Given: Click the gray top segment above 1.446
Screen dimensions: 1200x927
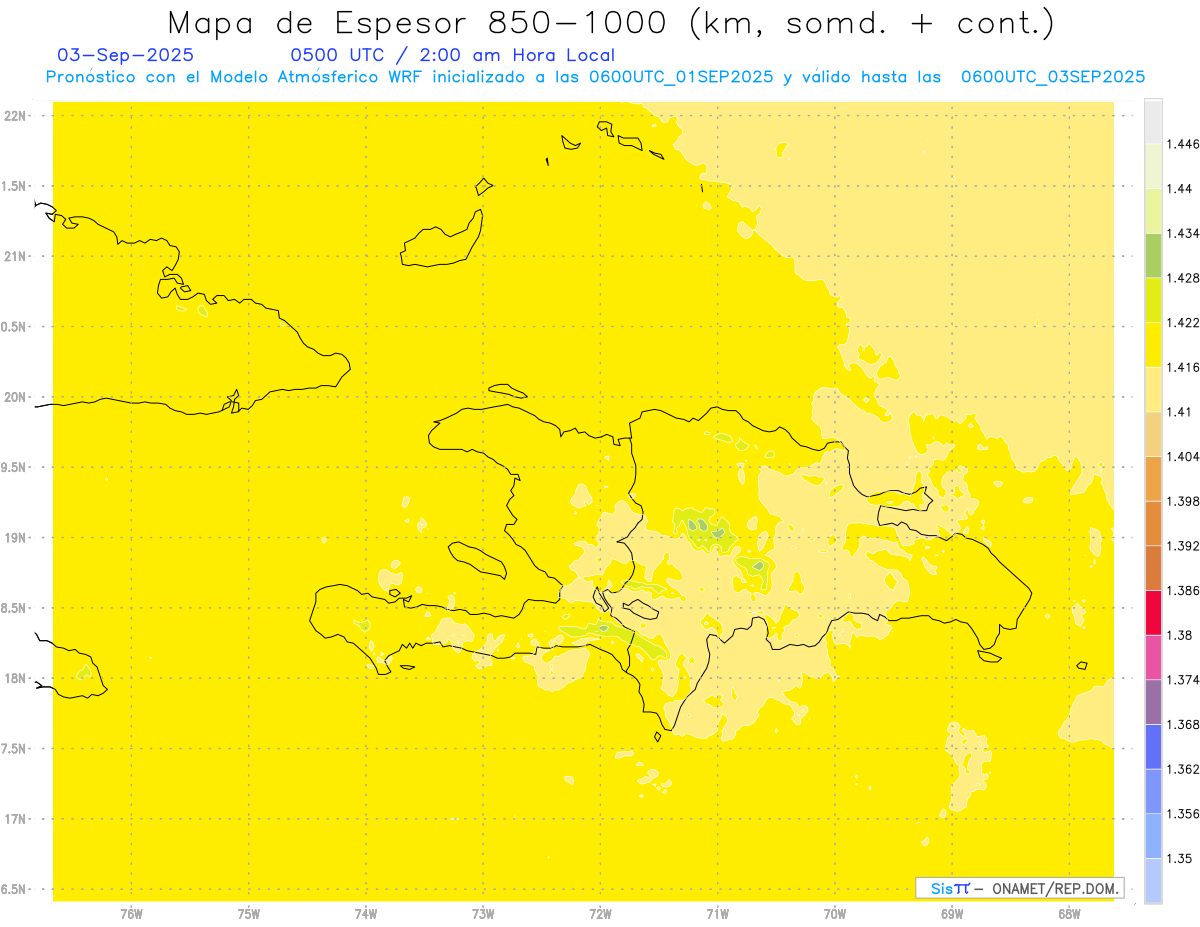Looking at the screenshot, I should (x=1154, y=122).
